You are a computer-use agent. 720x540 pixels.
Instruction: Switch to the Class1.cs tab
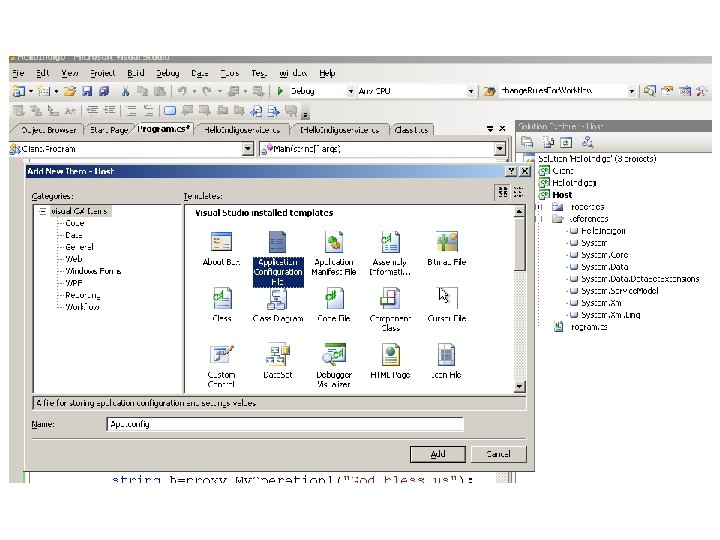click(x=411, y=130)
